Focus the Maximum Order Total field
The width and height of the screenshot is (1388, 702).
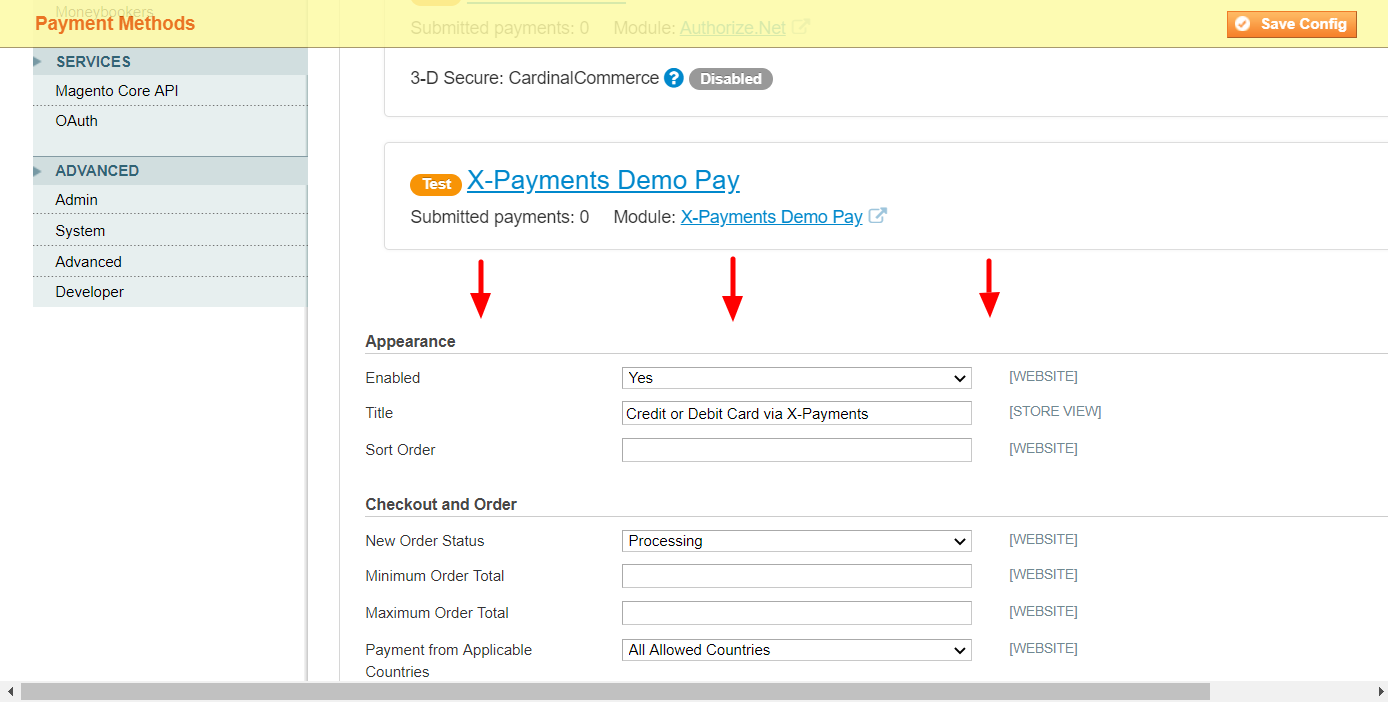797,613
